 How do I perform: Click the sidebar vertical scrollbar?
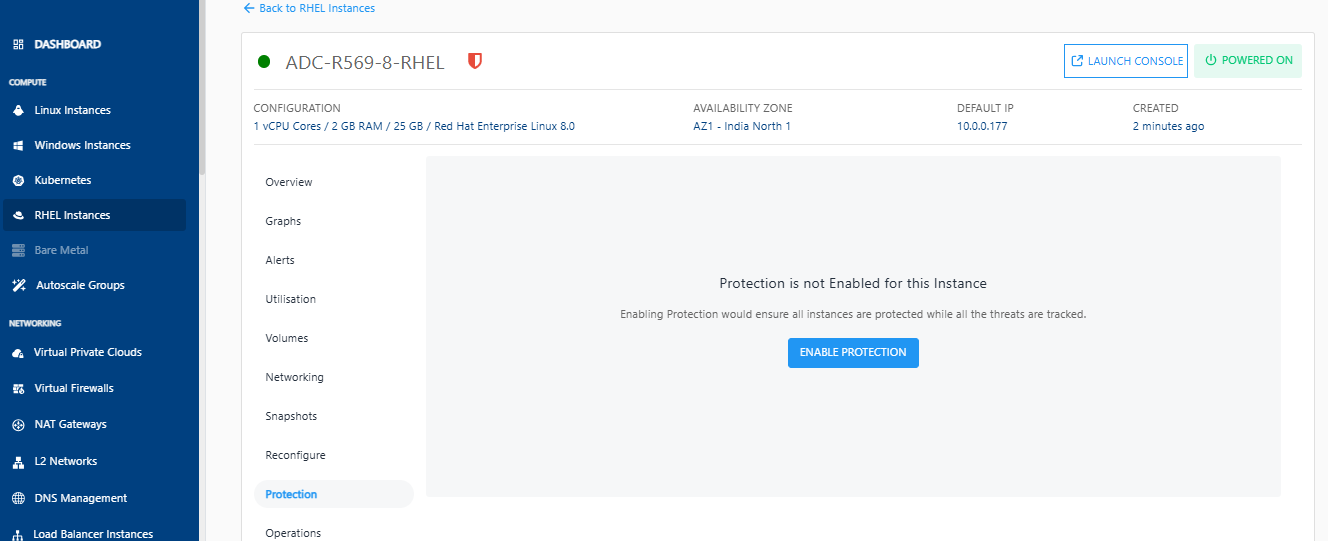tap(202, 85)
